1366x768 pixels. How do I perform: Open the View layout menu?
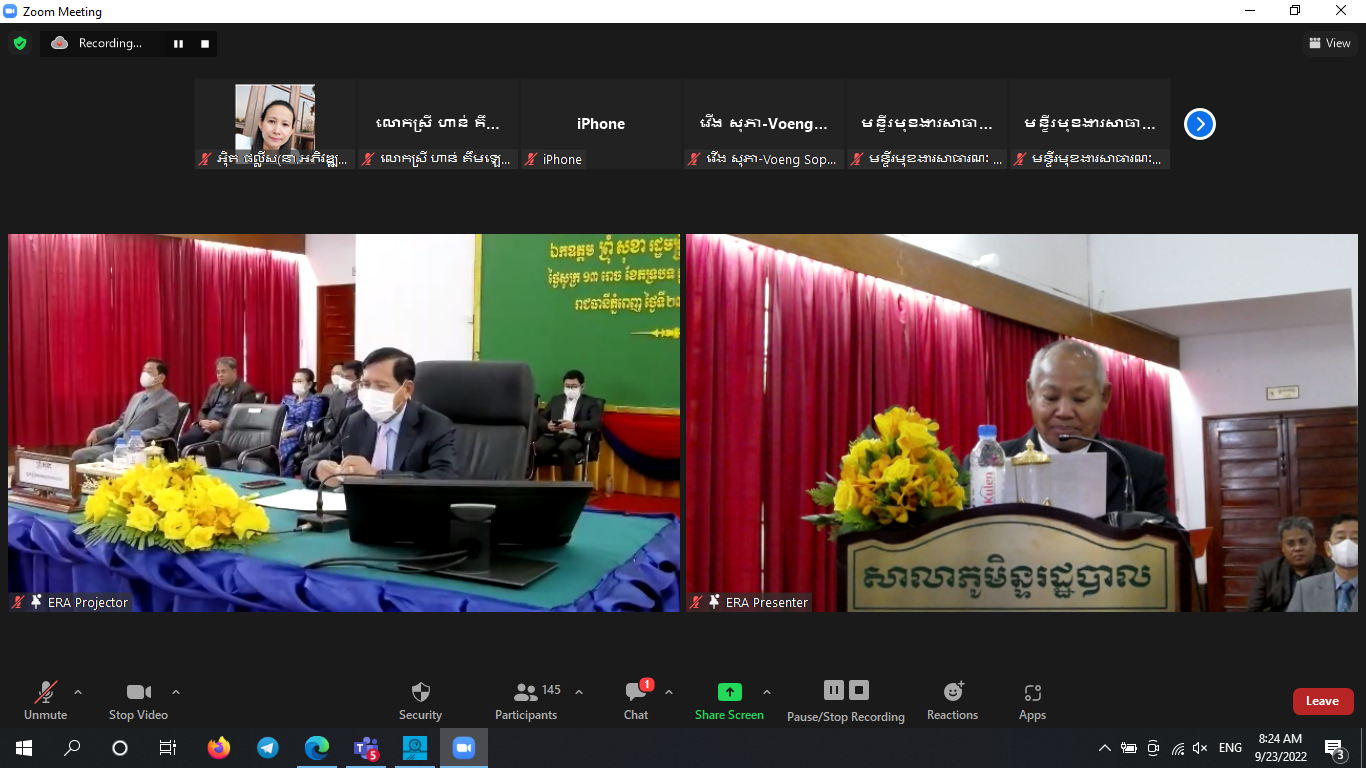tap(1330, 43)
